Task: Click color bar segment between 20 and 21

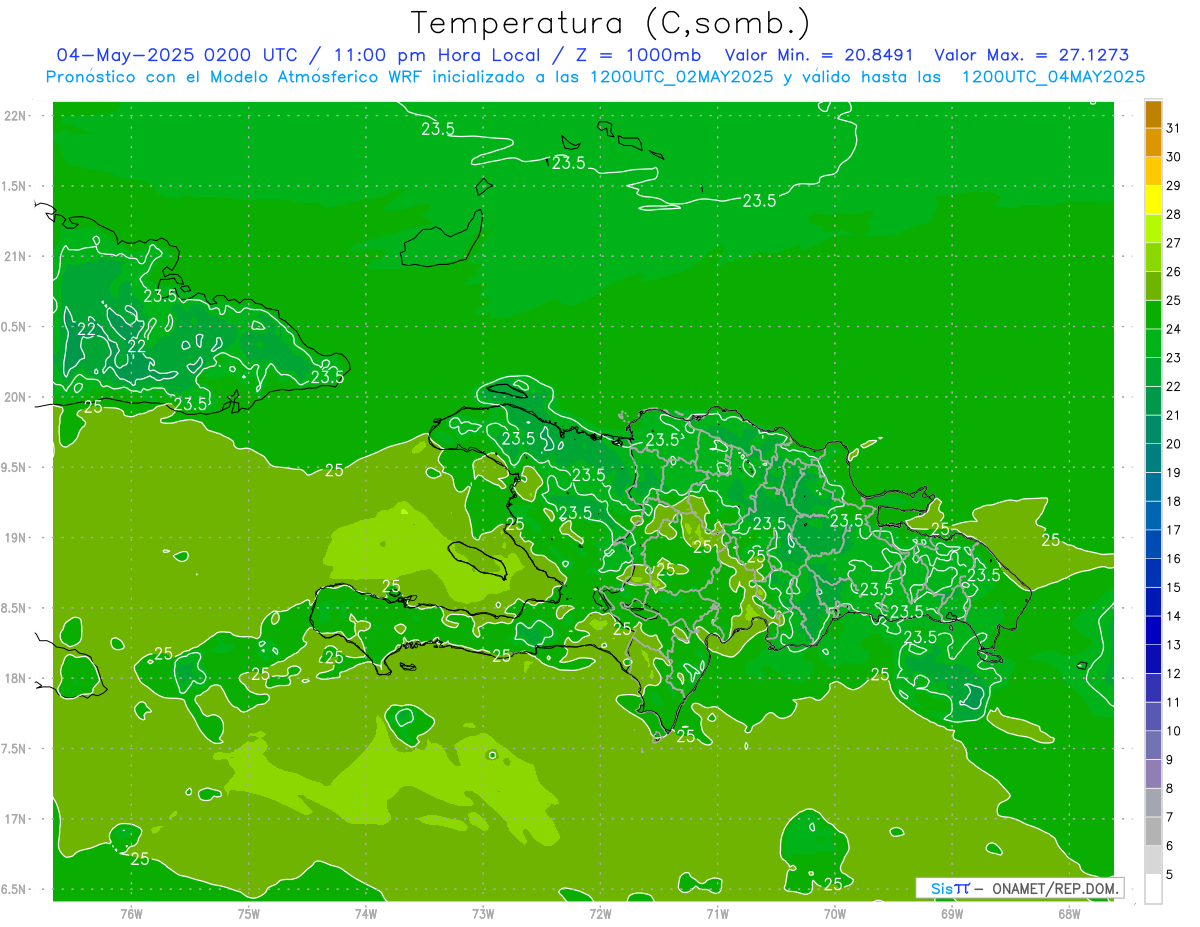Action: (1153, 430)
